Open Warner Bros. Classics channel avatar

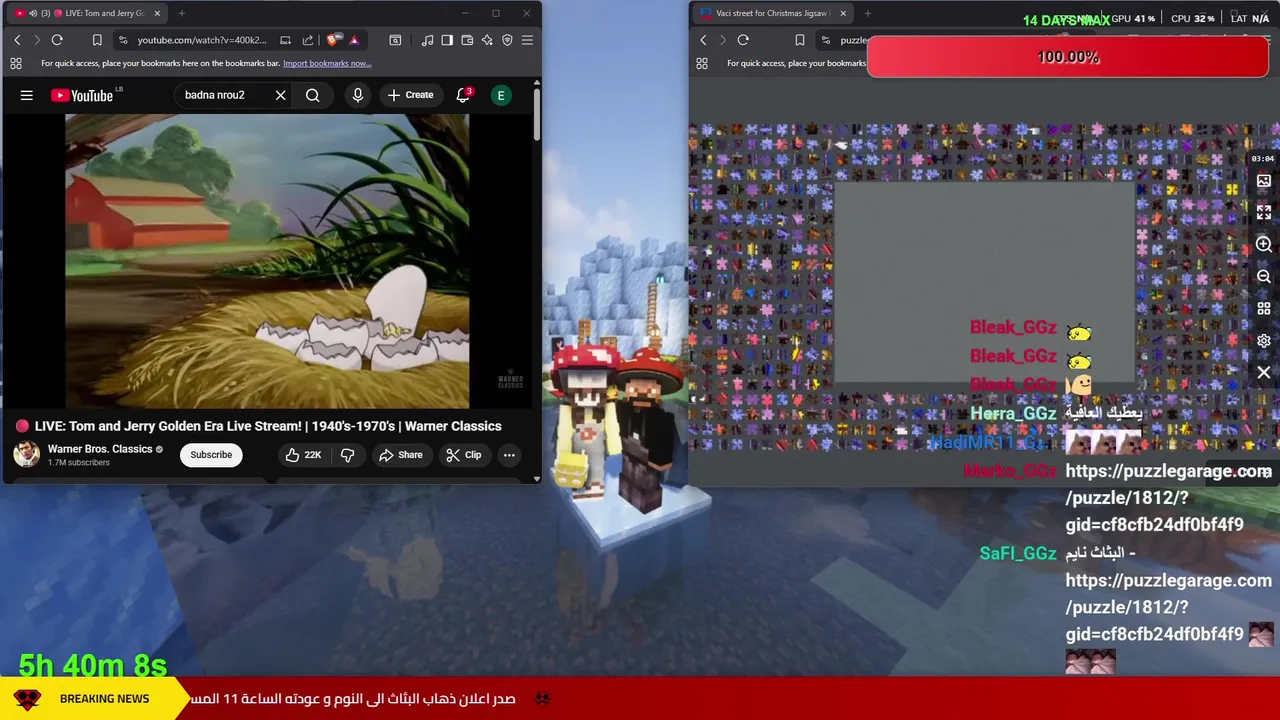(x=26, y=454)
